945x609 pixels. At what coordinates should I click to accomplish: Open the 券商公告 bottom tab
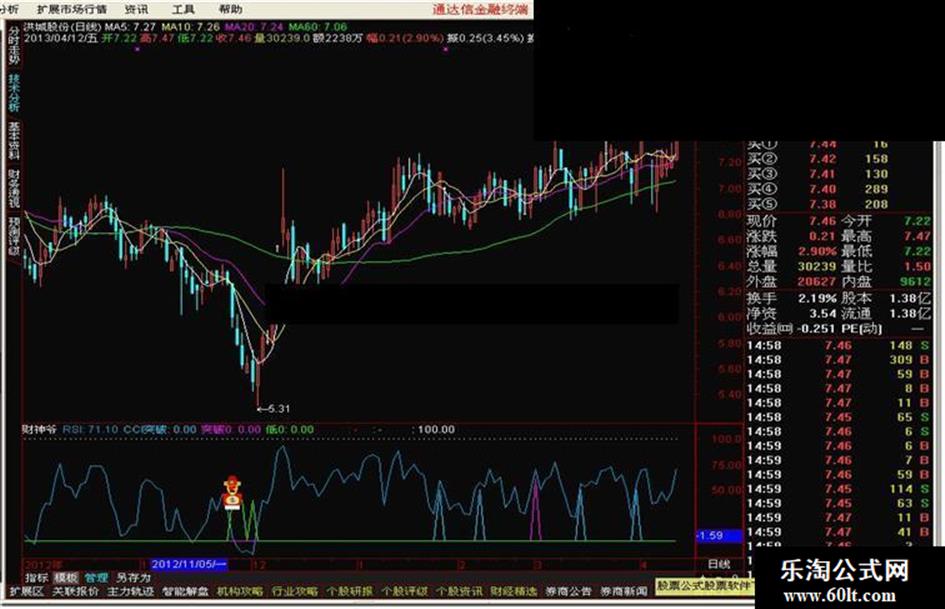pyautogui.click(x=568, y=592)
